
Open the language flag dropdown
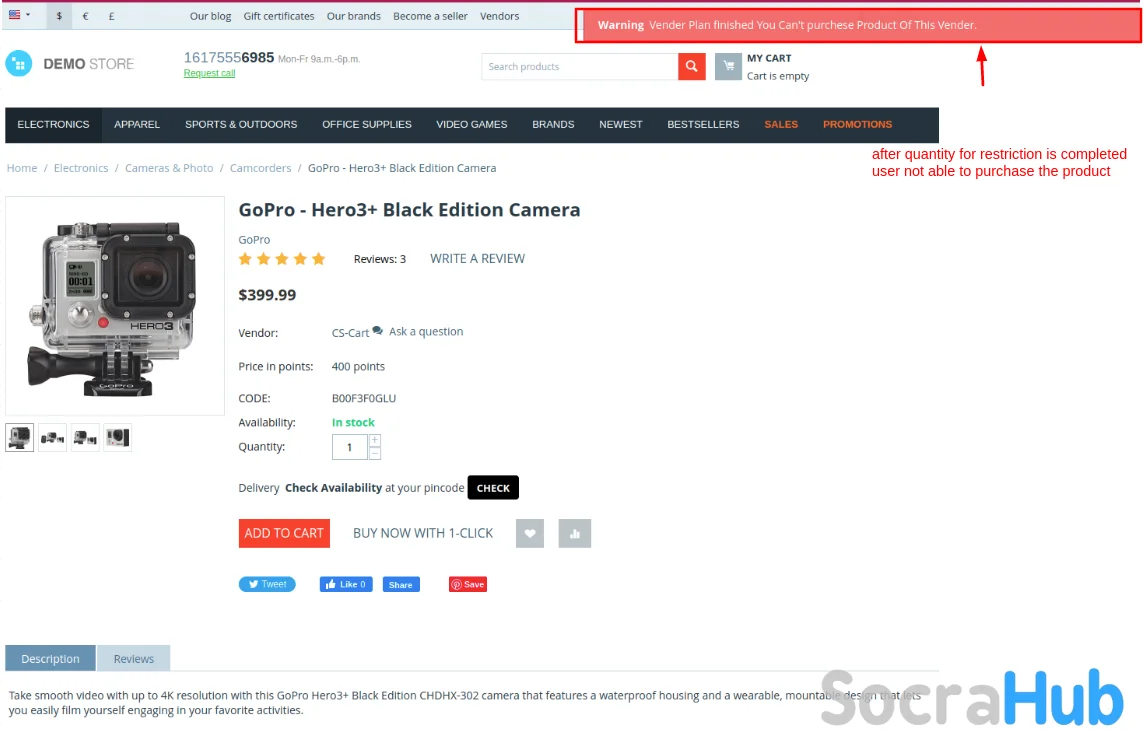coord(19,15)
